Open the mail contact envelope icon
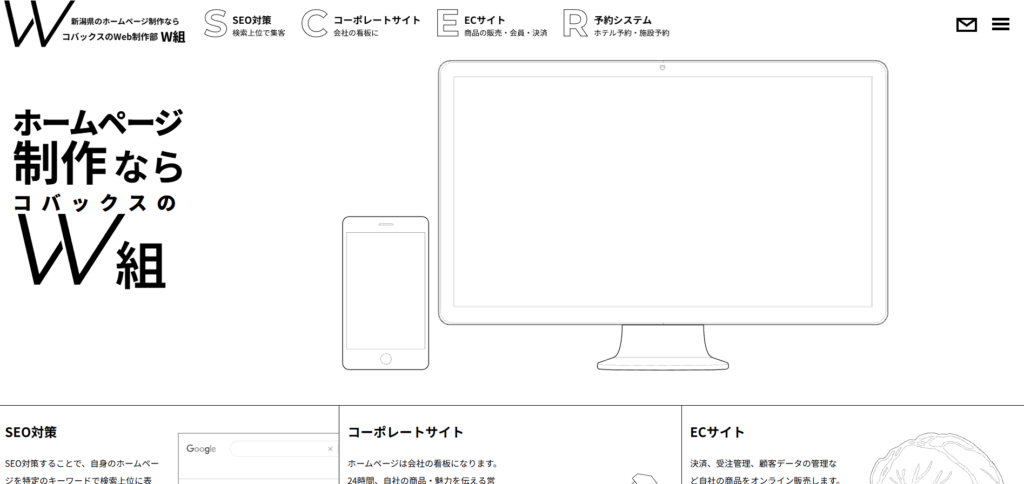 [x=966, y=25]
